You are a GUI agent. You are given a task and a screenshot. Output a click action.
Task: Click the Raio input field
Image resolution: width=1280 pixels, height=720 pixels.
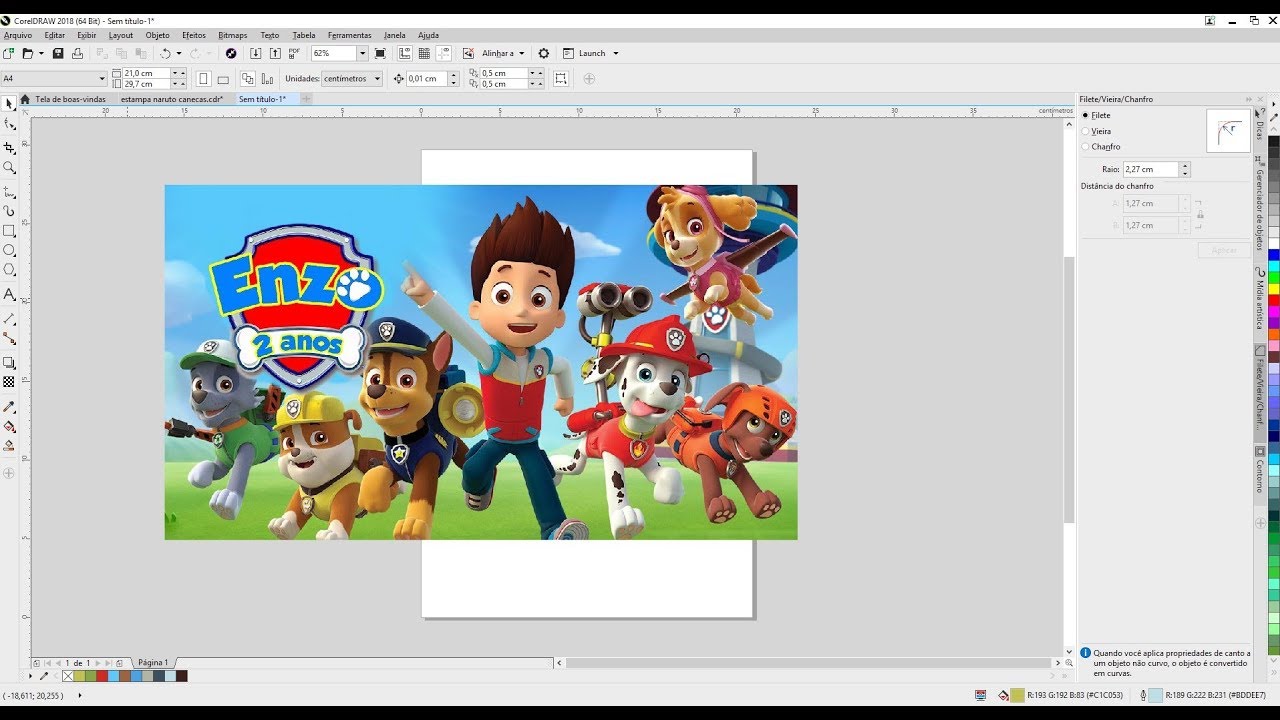click(x=1151, y=169)
